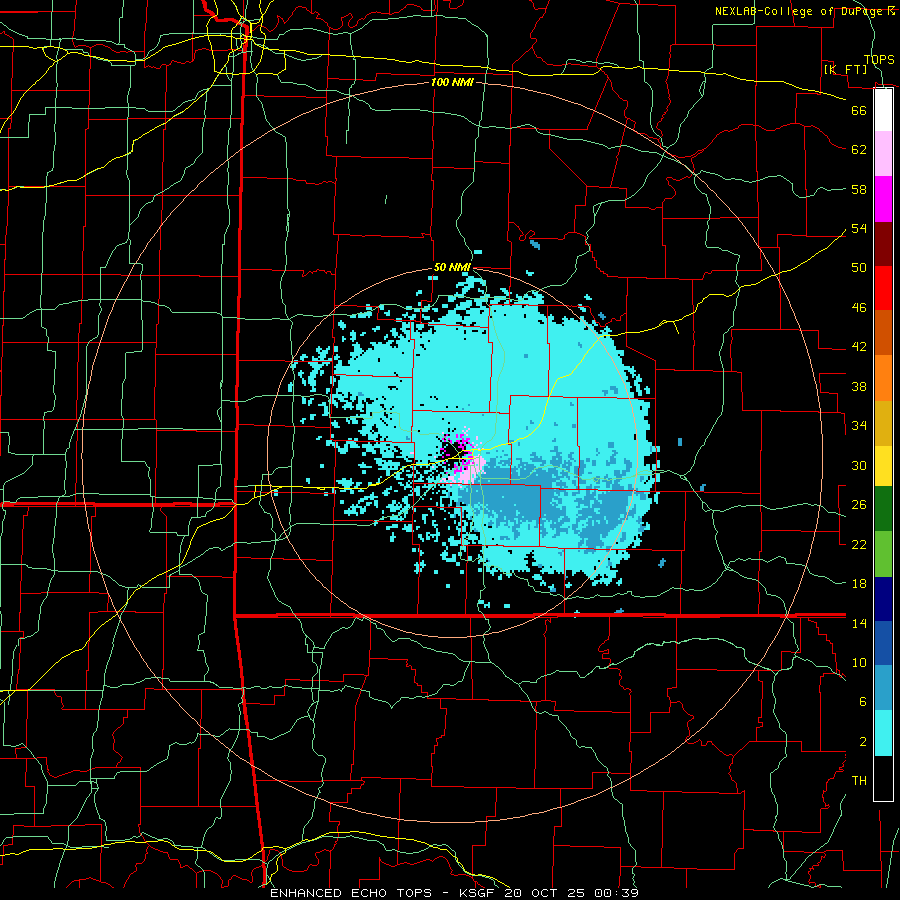This screenshot has height=900, width=900.
Task: Pick the magenta color block in the legend
Action: 883,199
